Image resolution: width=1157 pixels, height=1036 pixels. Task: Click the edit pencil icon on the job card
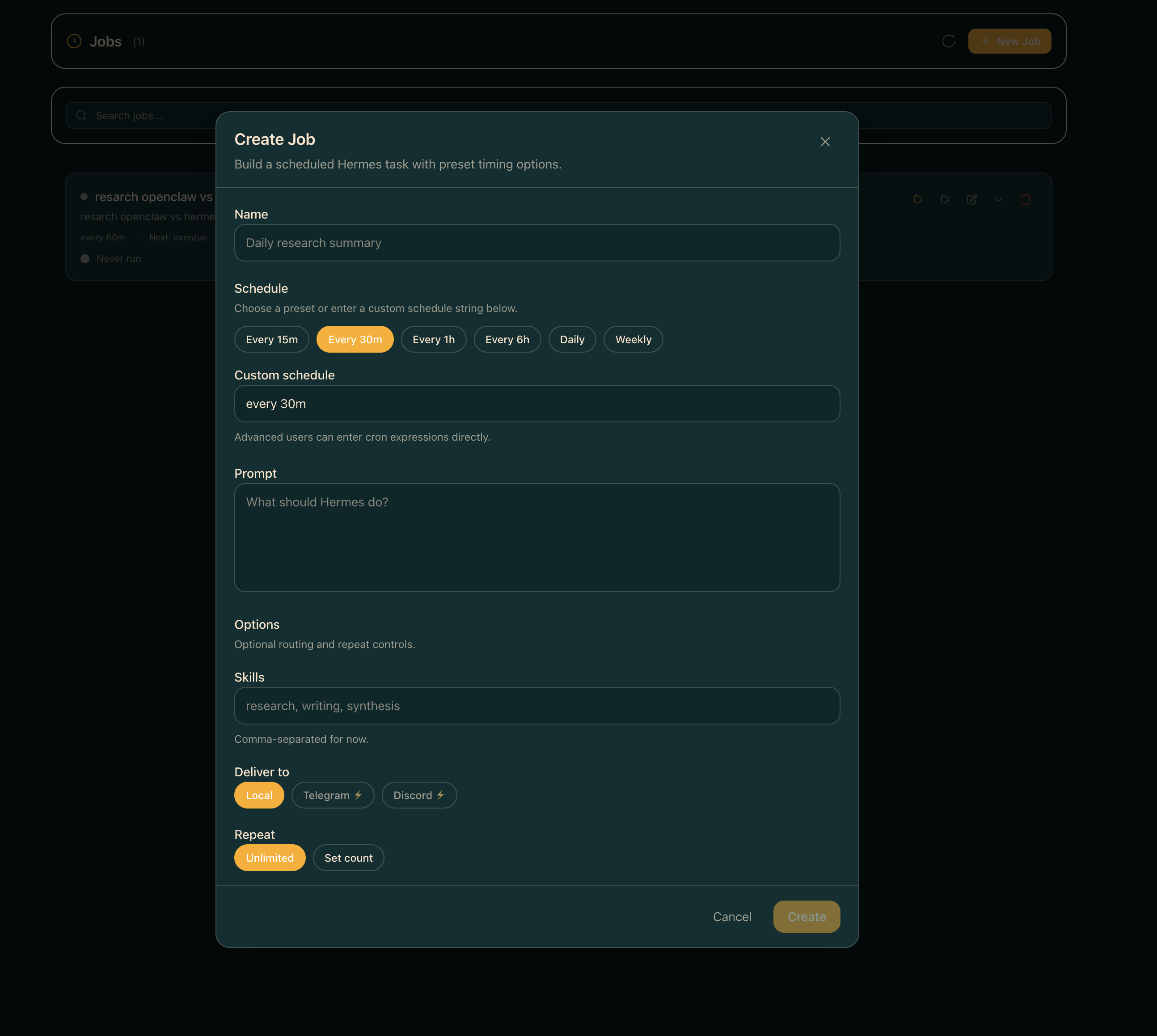(x=971, y=199)
